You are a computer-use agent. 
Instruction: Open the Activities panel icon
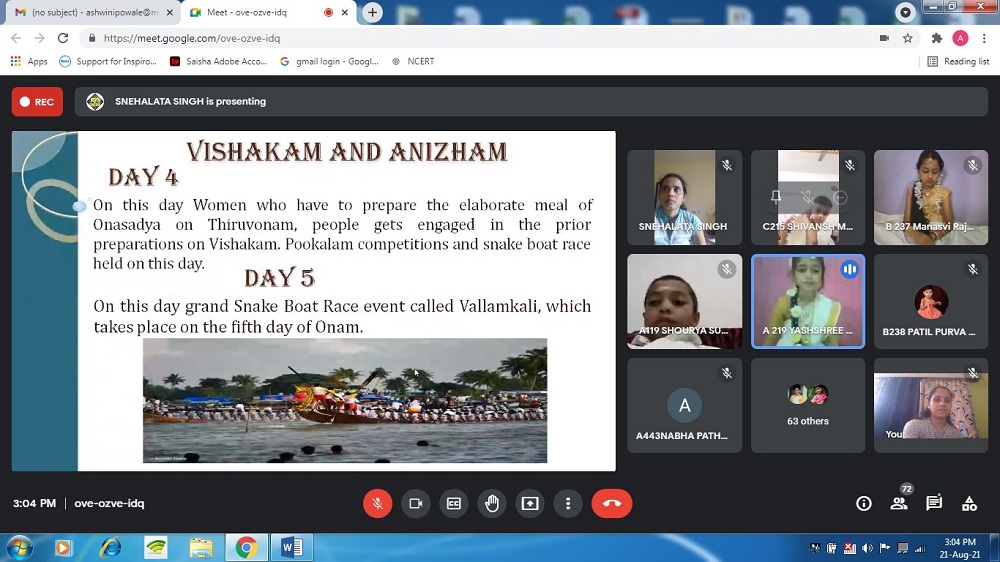tap(969, 504)
